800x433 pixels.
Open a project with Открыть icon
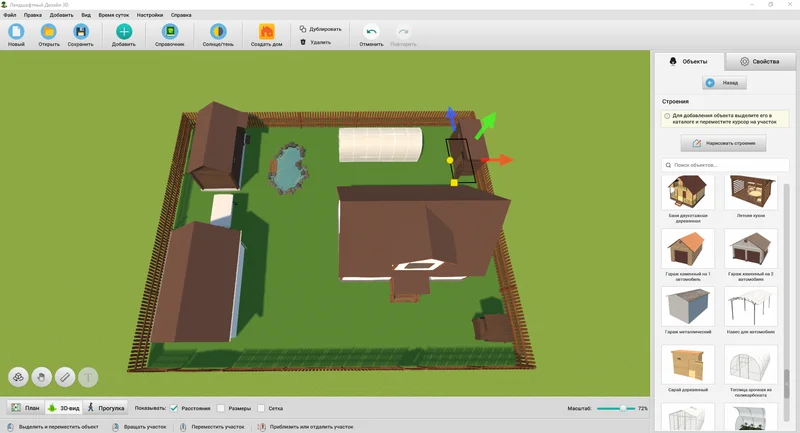[48, 32]
